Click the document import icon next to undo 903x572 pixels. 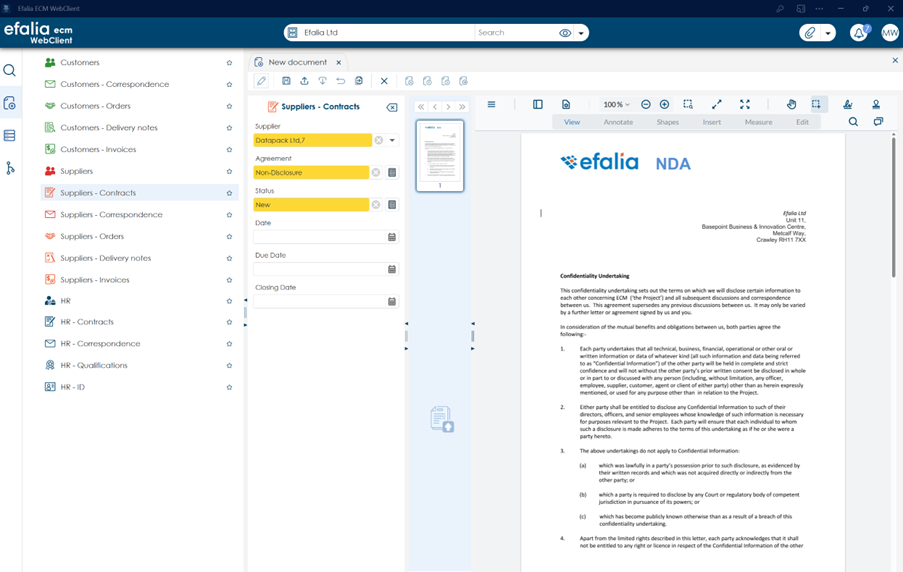click(359, 81)
